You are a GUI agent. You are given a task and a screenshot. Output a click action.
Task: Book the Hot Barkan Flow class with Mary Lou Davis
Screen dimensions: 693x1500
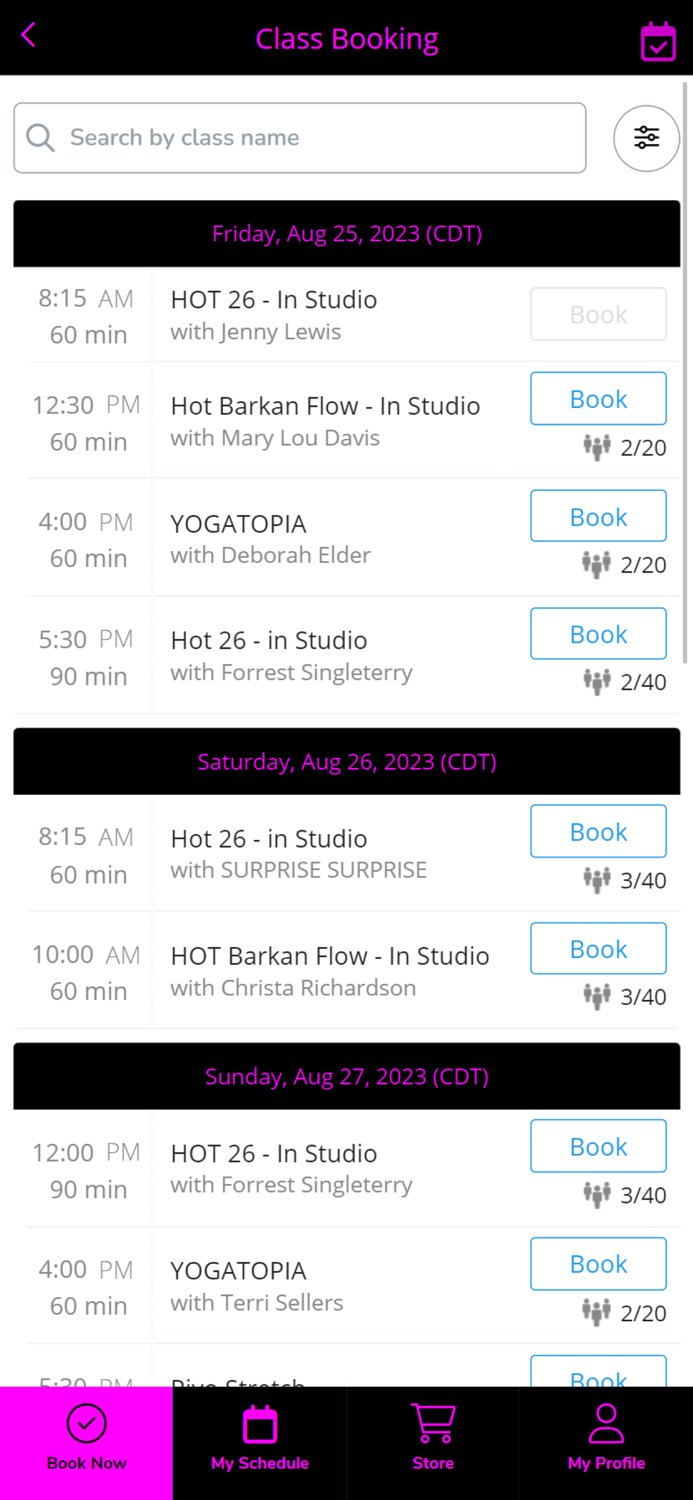597,398
